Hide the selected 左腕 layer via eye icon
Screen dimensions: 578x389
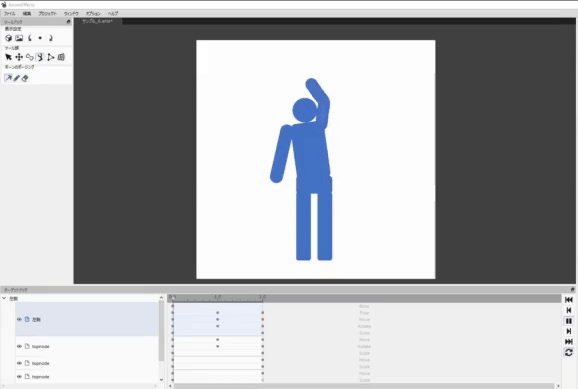[19, 320]
